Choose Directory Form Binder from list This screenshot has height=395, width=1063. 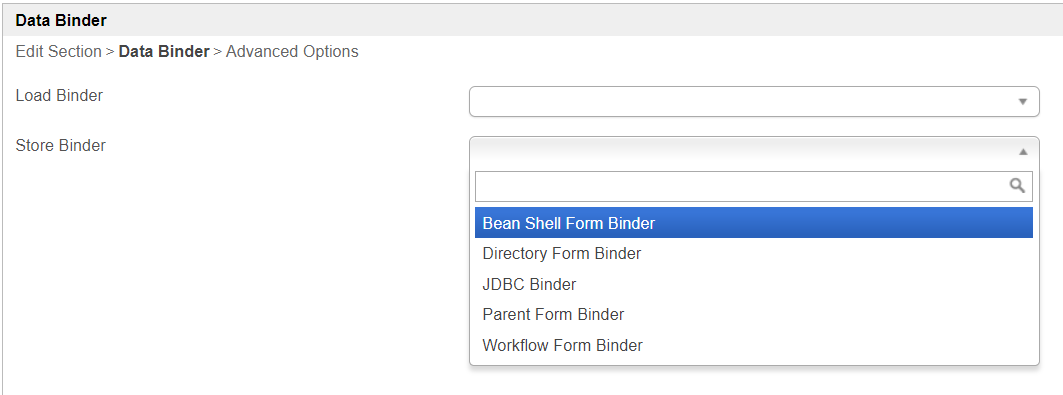pyautogui.click(x=754, y=253)
